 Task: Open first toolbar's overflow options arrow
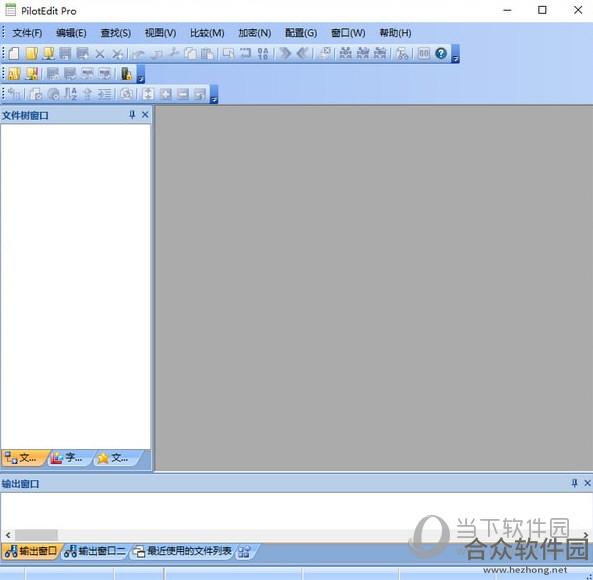coord(456,54)
